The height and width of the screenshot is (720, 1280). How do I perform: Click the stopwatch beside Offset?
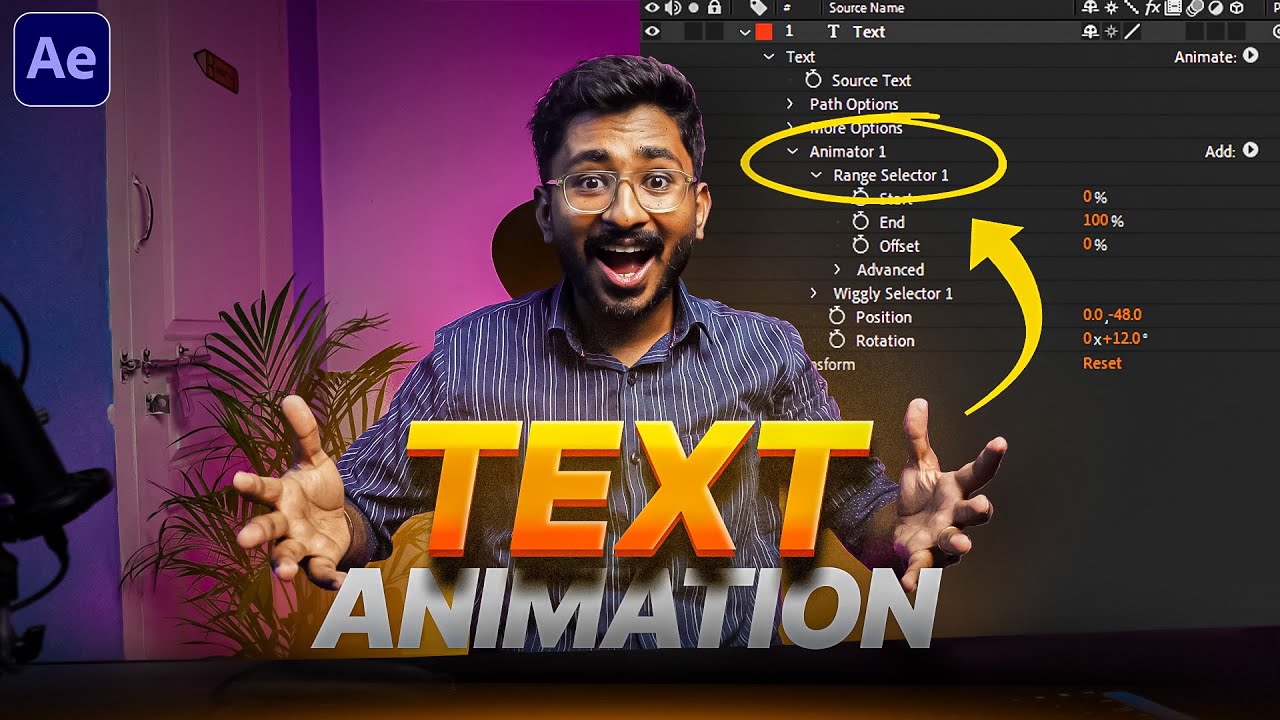pos(861,246)
